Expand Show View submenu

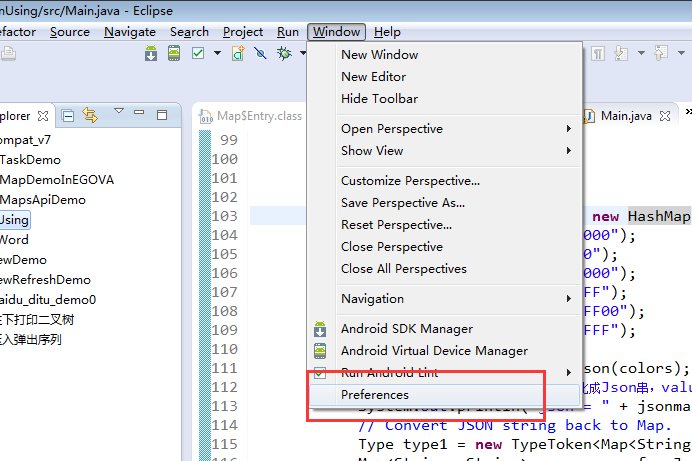pos(444,151)
